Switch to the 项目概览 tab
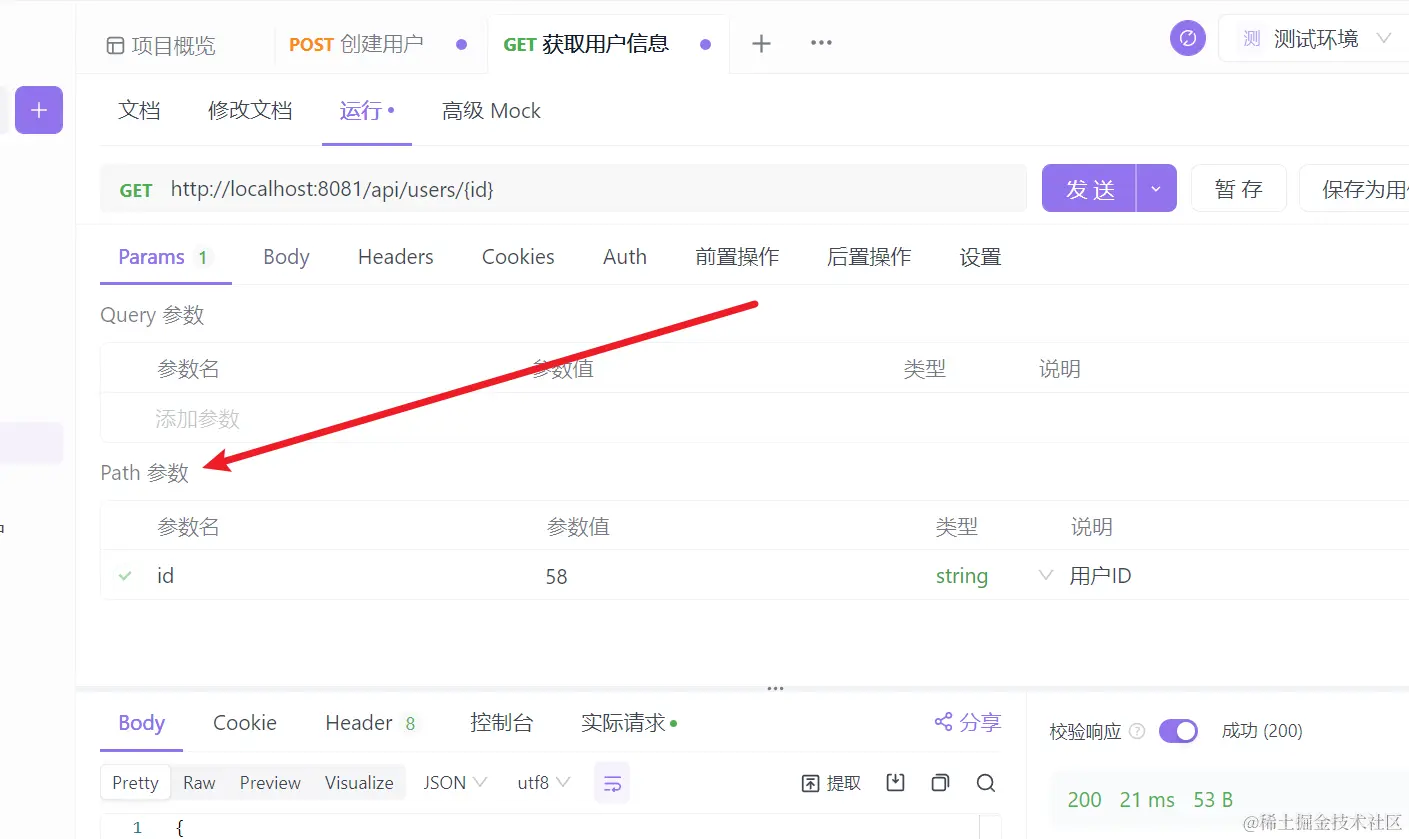The height and width of the screenshot is (839, 1409). click(x=161, y=45)
